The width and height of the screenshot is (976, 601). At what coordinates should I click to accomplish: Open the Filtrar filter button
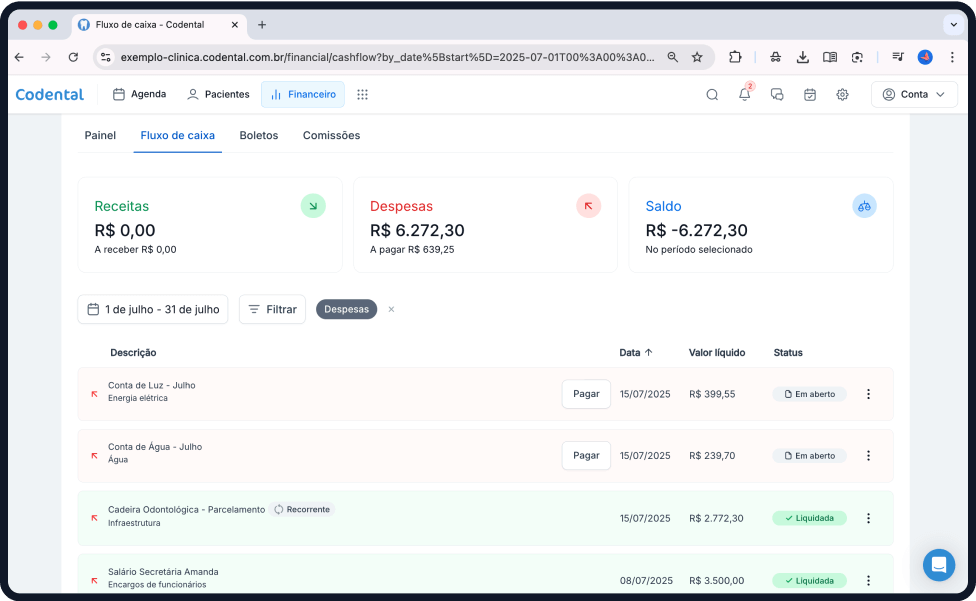pos(272,309)
